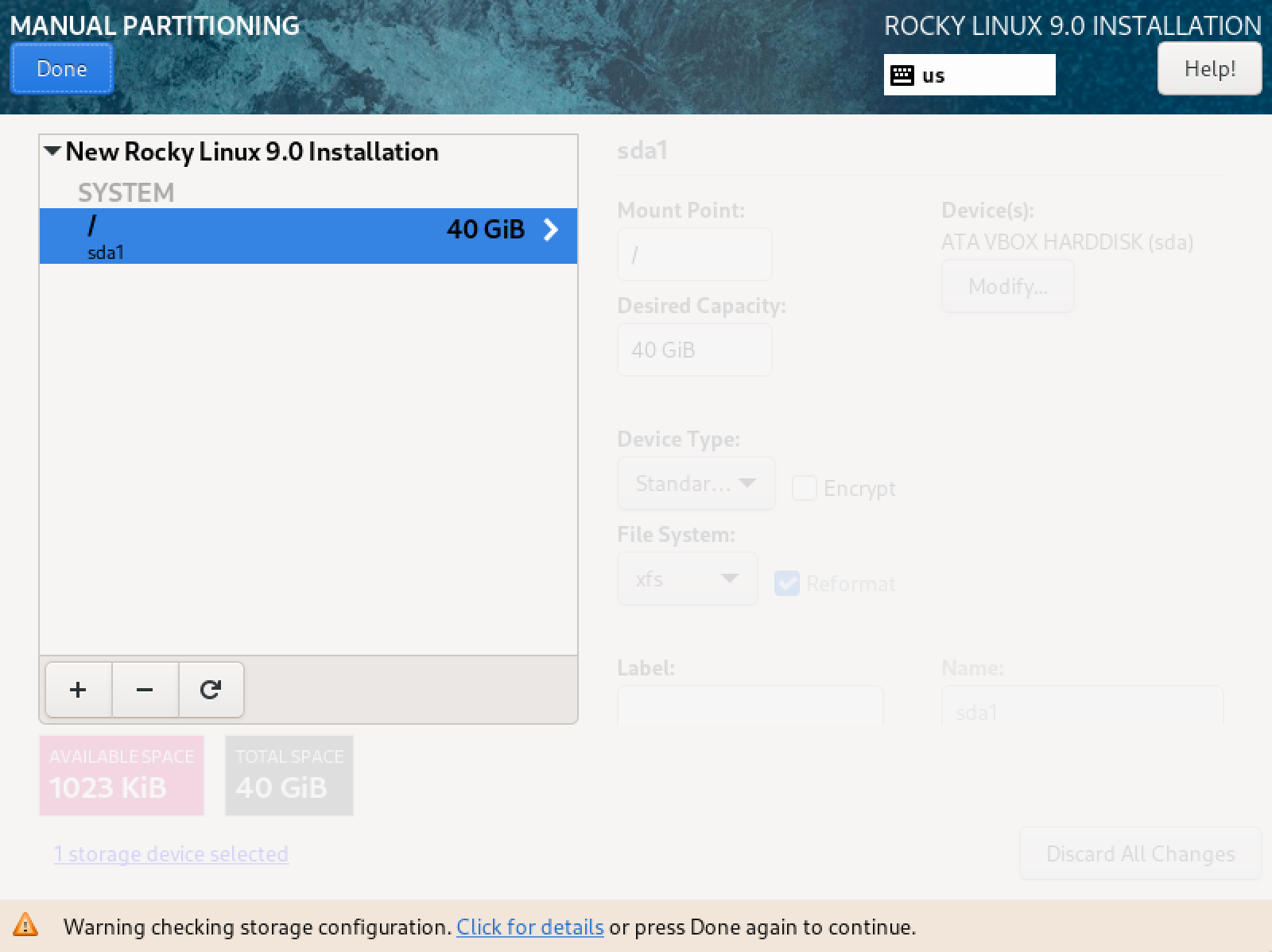Click the Mount Point input field
Viewport: 1272px width, 952px height.
(695, 254)
